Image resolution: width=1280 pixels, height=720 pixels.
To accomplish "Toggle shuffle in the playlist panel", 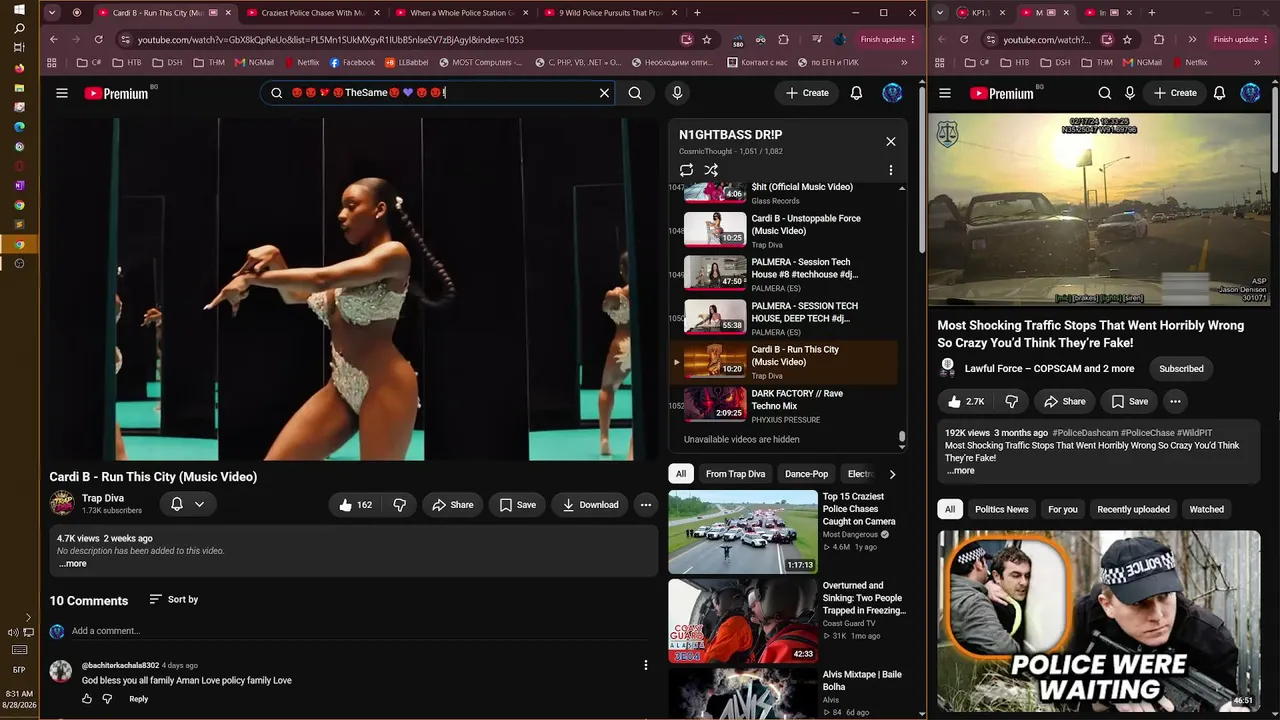I will pos(711,170).
